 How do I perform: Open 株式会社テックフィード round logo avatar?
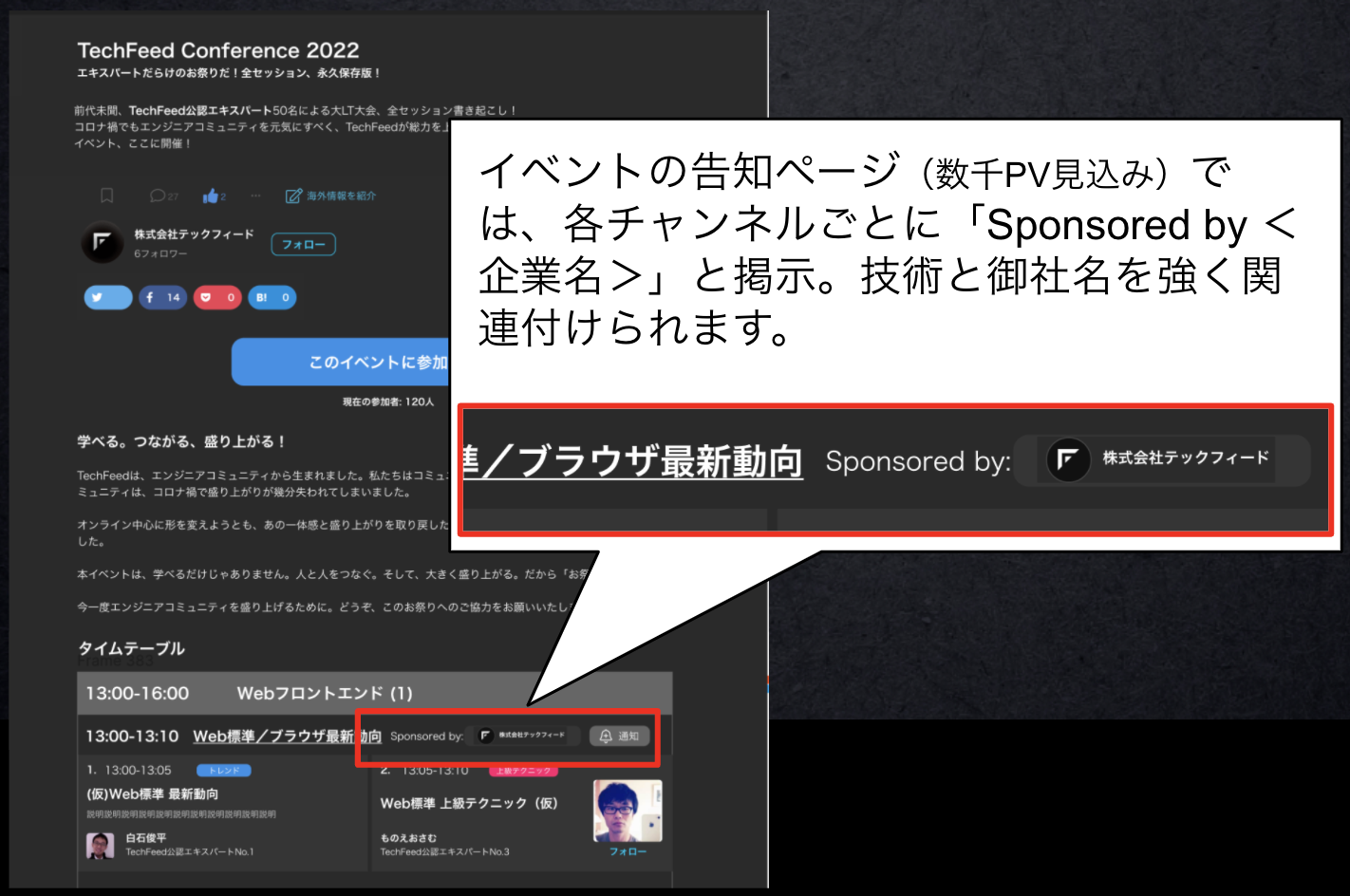[x=102, y=243]
